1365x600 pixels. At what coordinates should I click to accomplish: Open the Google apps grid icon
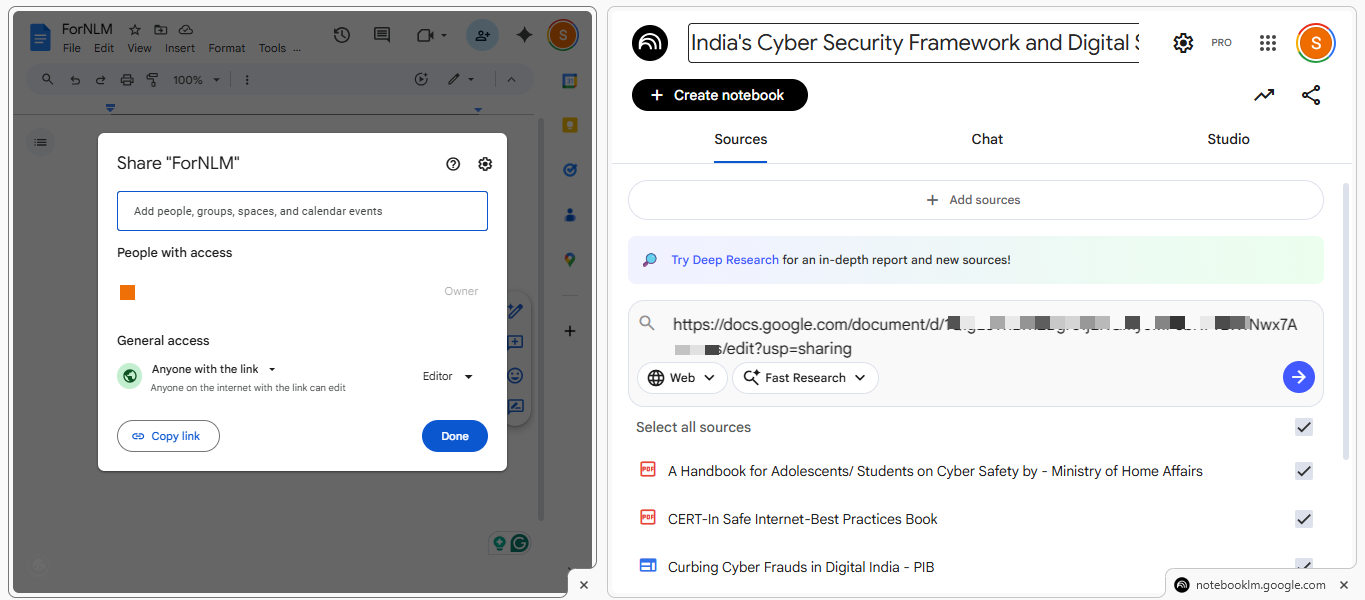click(x=1268, y=43)
